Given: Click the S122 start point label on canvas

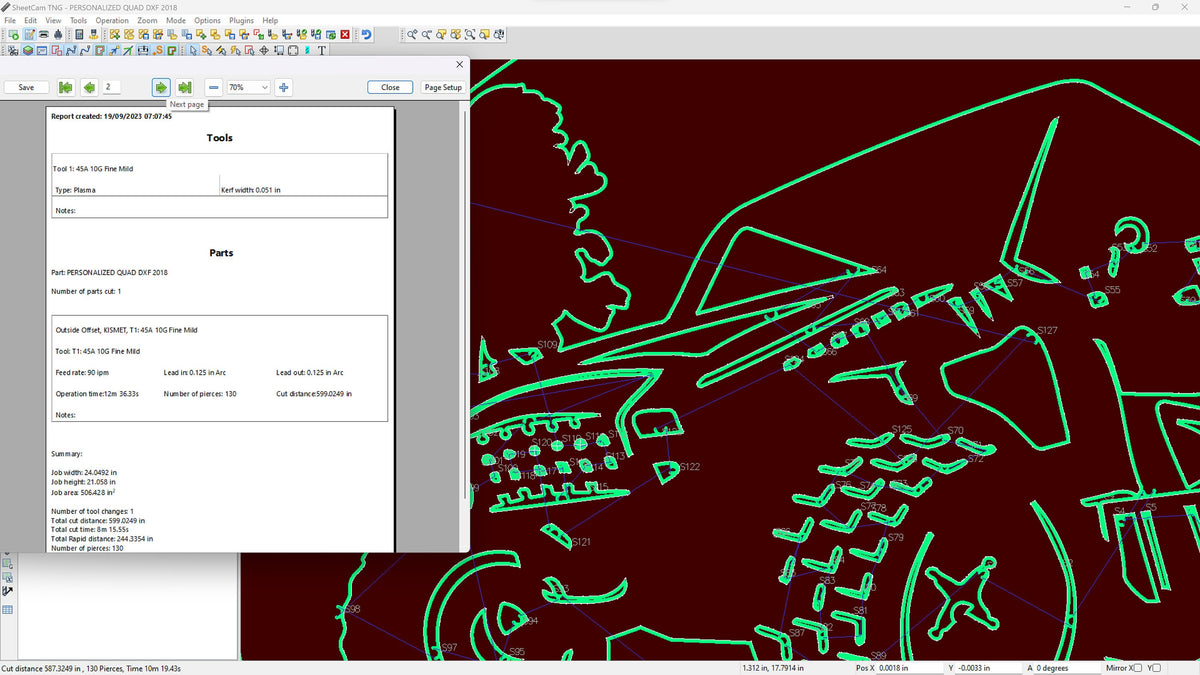Looking at the screenshot, I should (689, 467).
